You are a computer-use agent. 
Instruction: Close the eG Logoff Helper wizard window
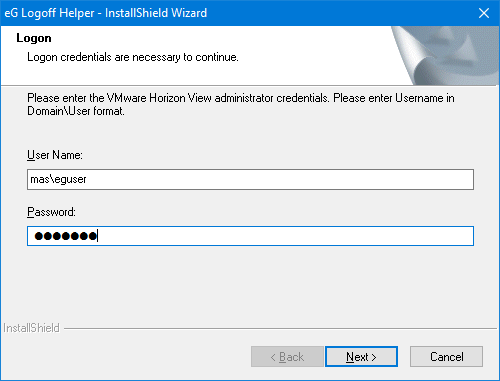484,13
